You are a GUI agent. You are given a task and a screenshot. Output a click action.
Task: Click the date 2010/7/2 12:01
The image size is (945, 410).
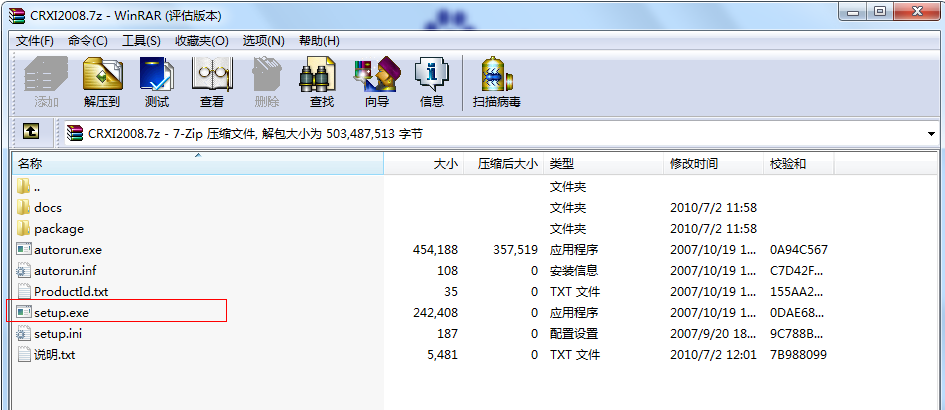pyautogui.click(x=714, y=355)
